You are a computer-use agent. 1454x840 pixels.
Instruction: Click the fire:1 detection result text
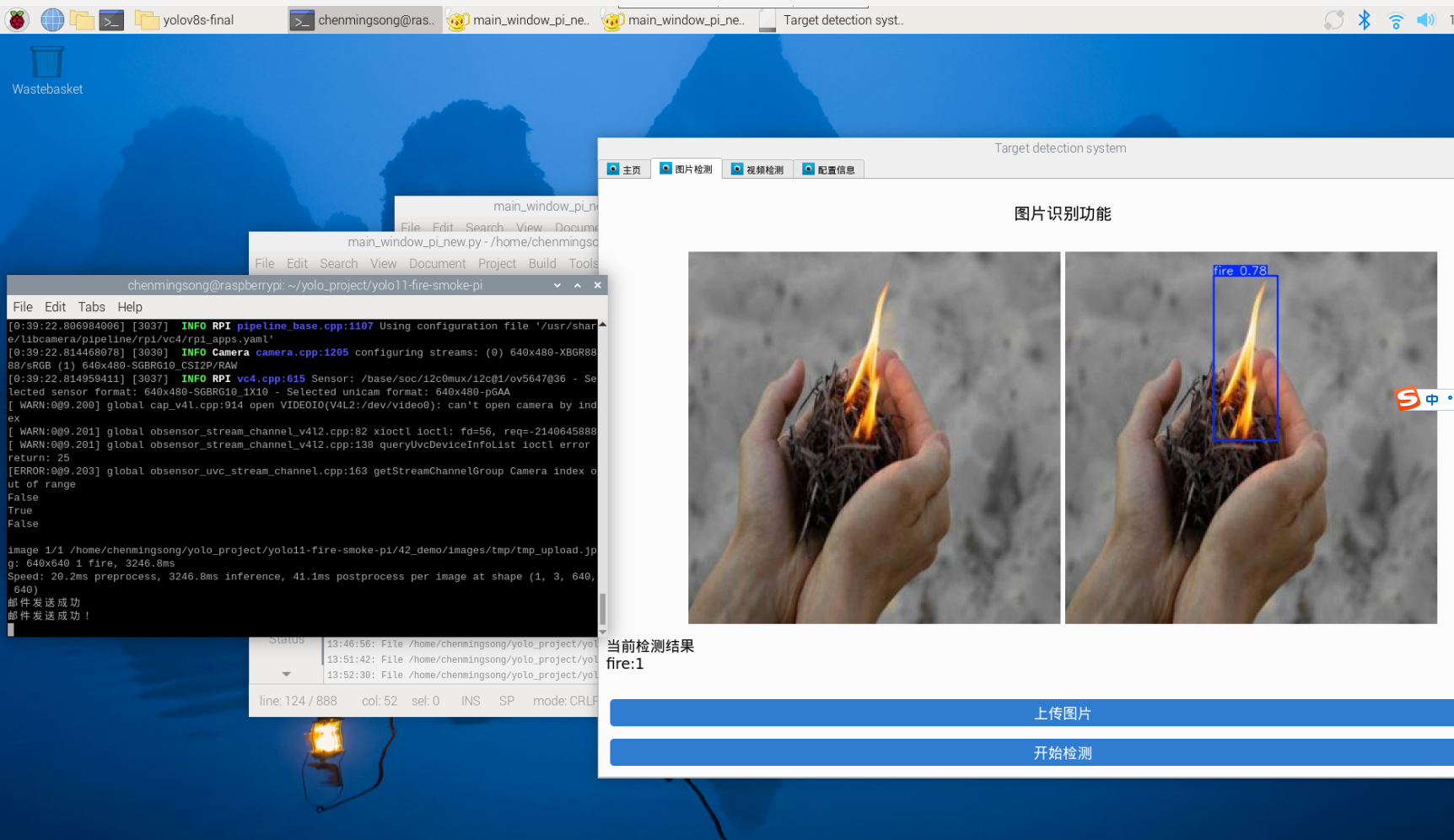coord(625,664)
